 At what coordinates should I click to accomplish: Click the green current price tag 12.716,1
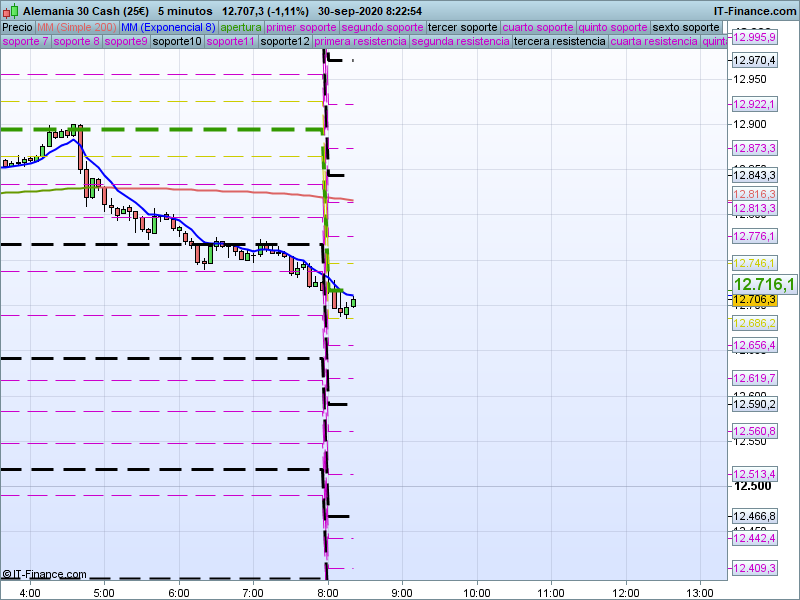pyautogui.click(x=764, y=285)
